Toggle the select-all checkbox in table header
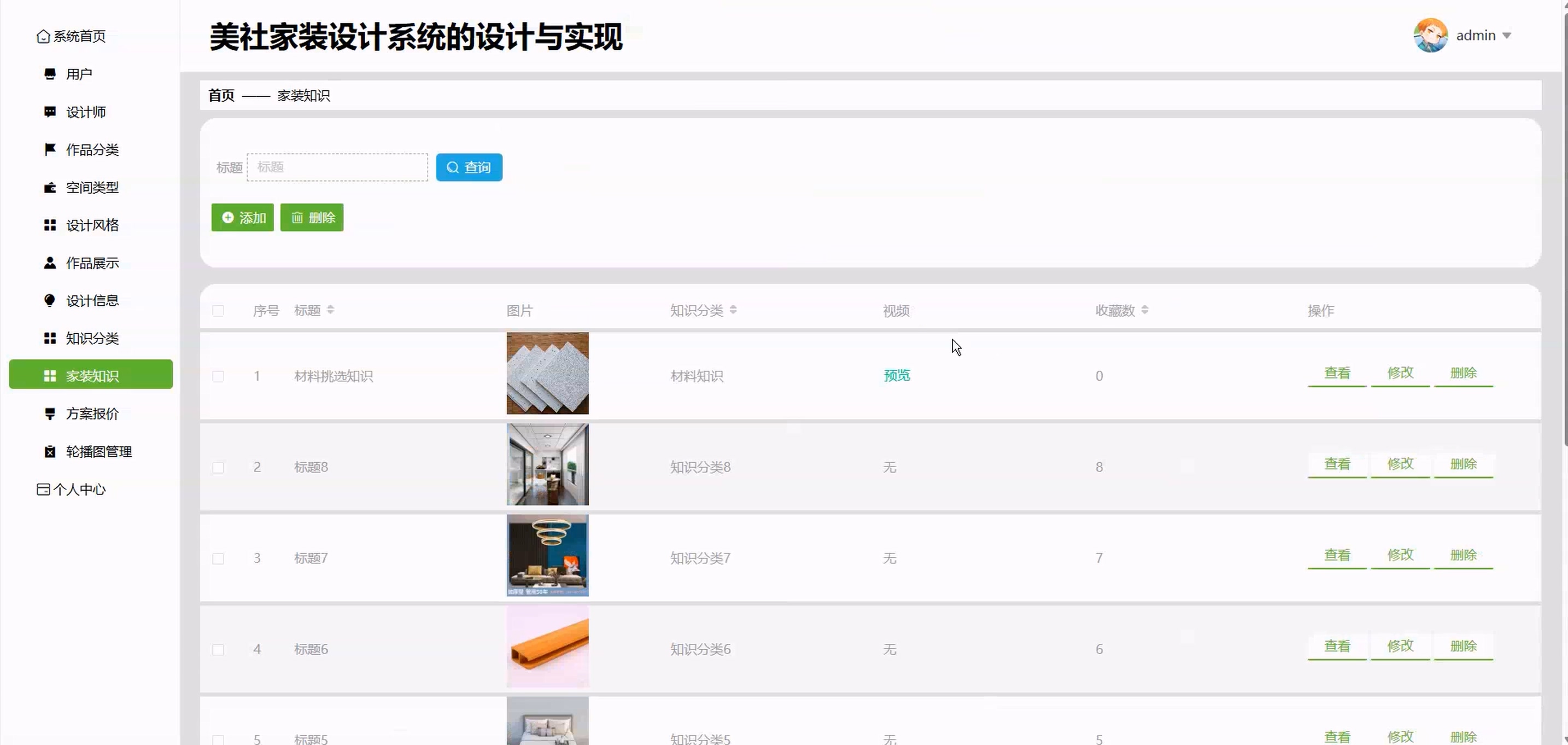The height and width of the screenshot is (745, 1568). point(218,311)
